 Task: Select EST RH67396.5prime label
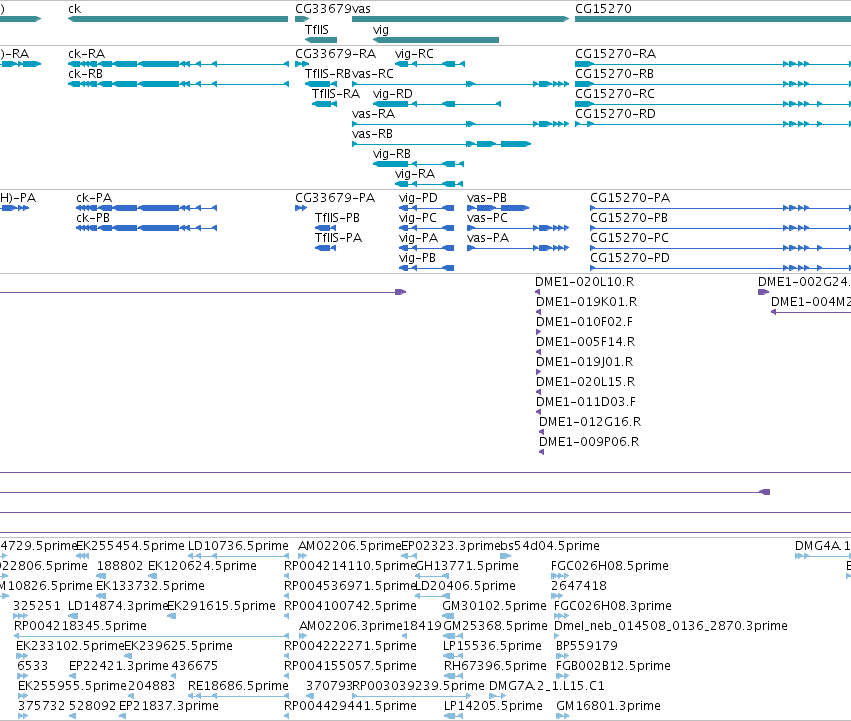[x=495, y=666]
